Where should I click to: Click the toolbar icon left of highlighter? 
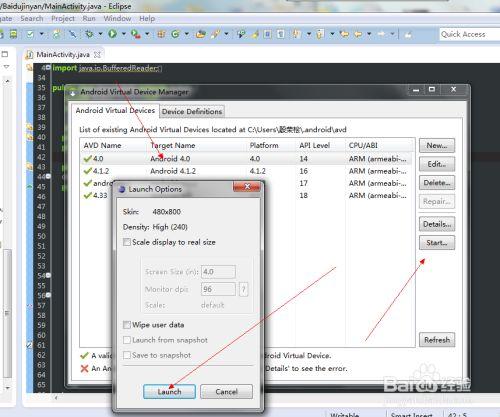coord(242,34)
